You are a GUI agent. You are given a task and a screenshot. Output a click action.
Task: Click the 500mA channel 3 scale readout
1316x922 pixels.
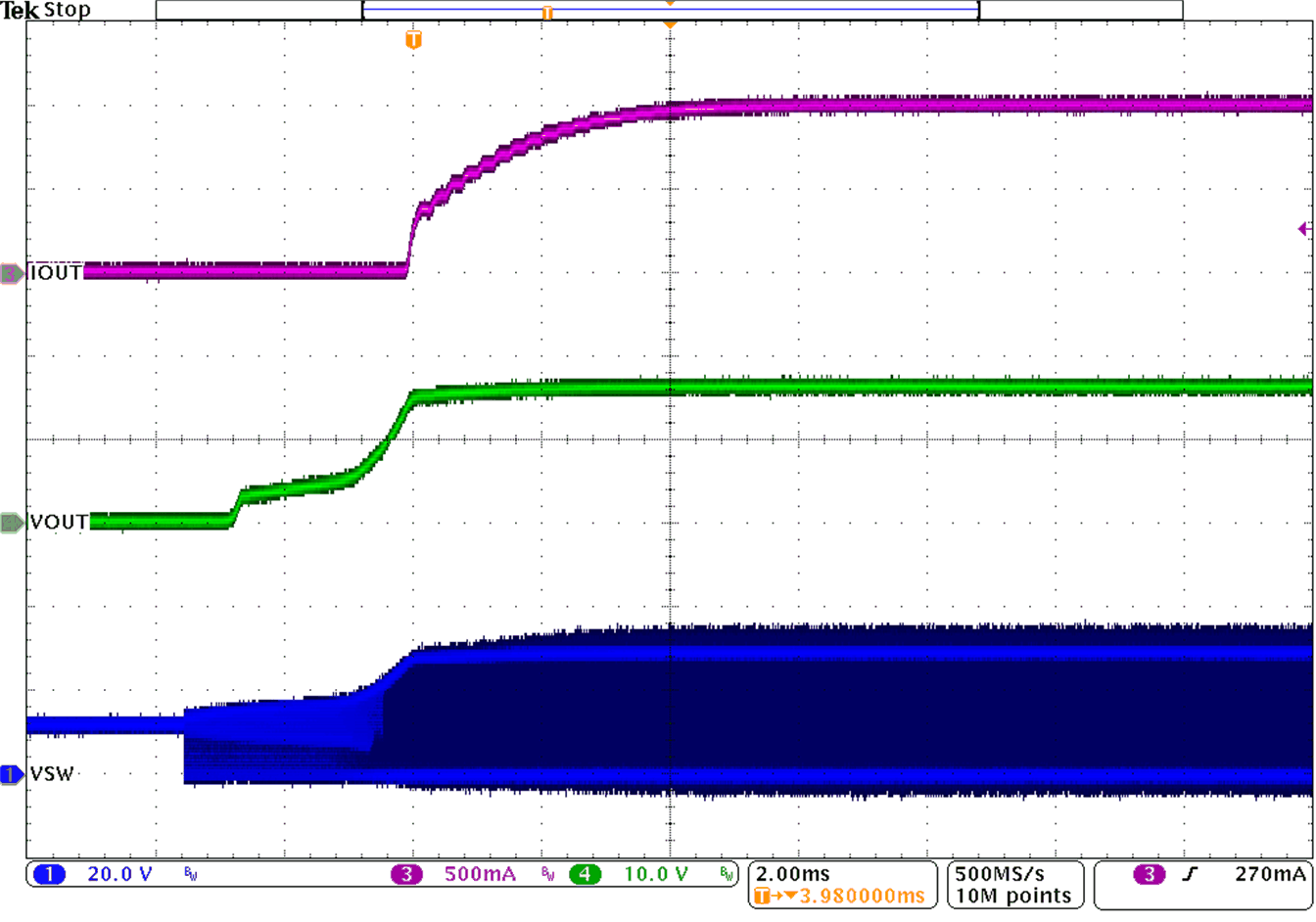tap(480, 874)
